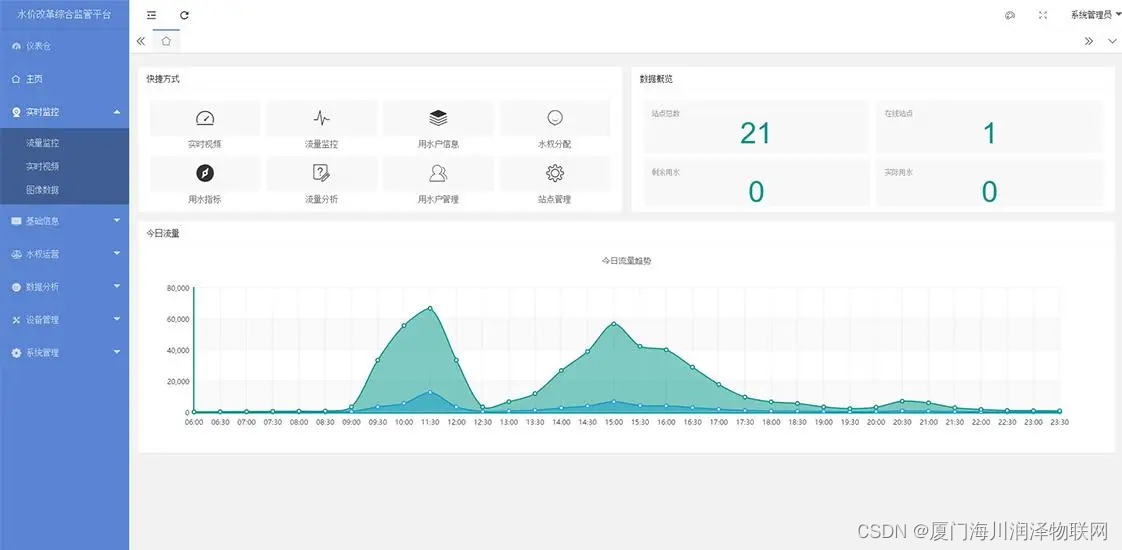Open the 实时视频 gauge shortcut icon

coord(205,118)
